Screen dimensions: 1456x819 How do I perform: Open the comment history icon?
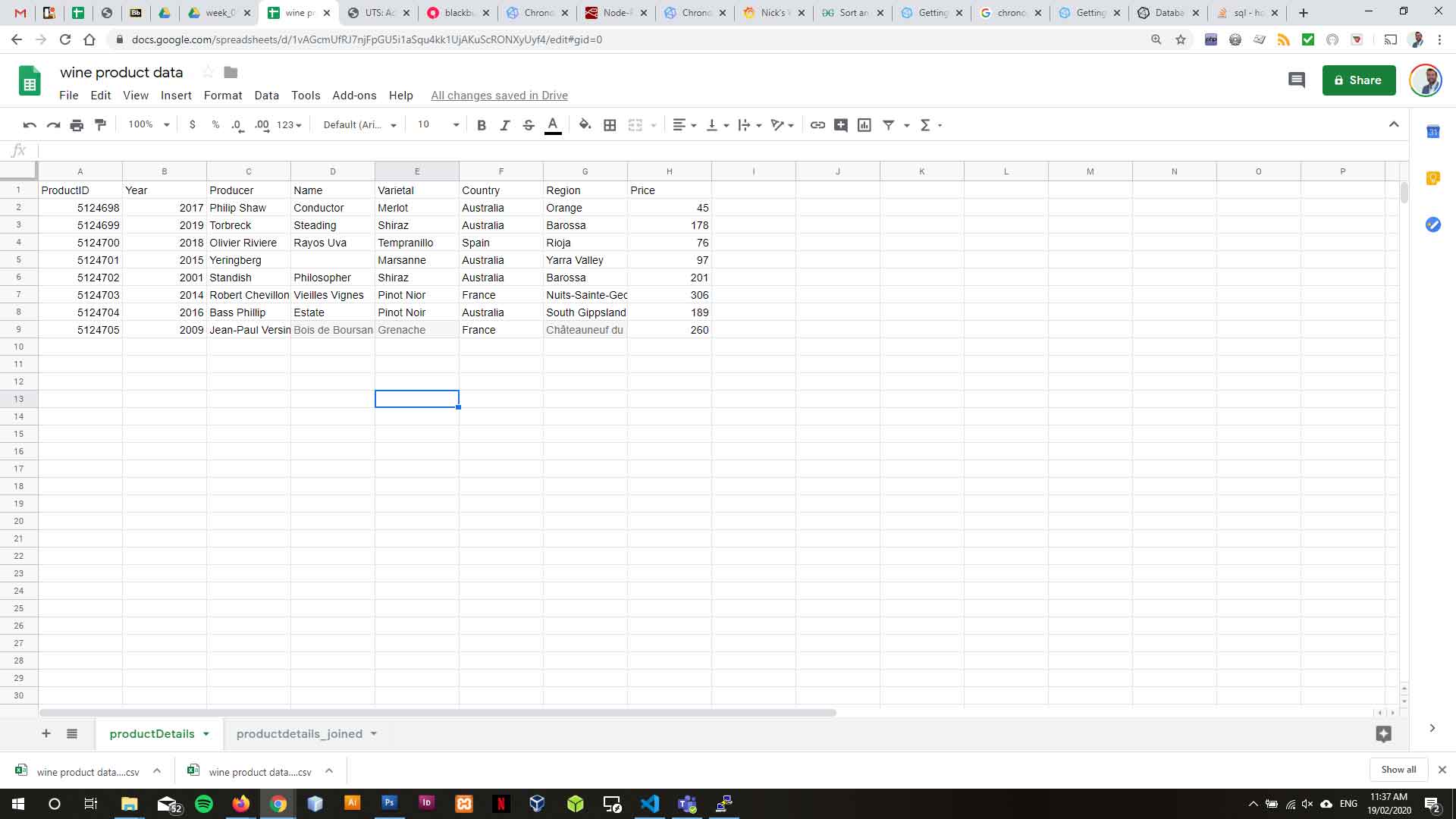point(1297,80)
